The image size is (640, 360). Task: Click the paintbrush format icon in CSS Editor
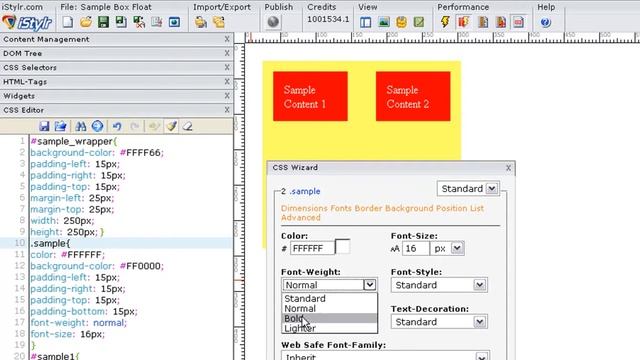(x=171, y=126)
